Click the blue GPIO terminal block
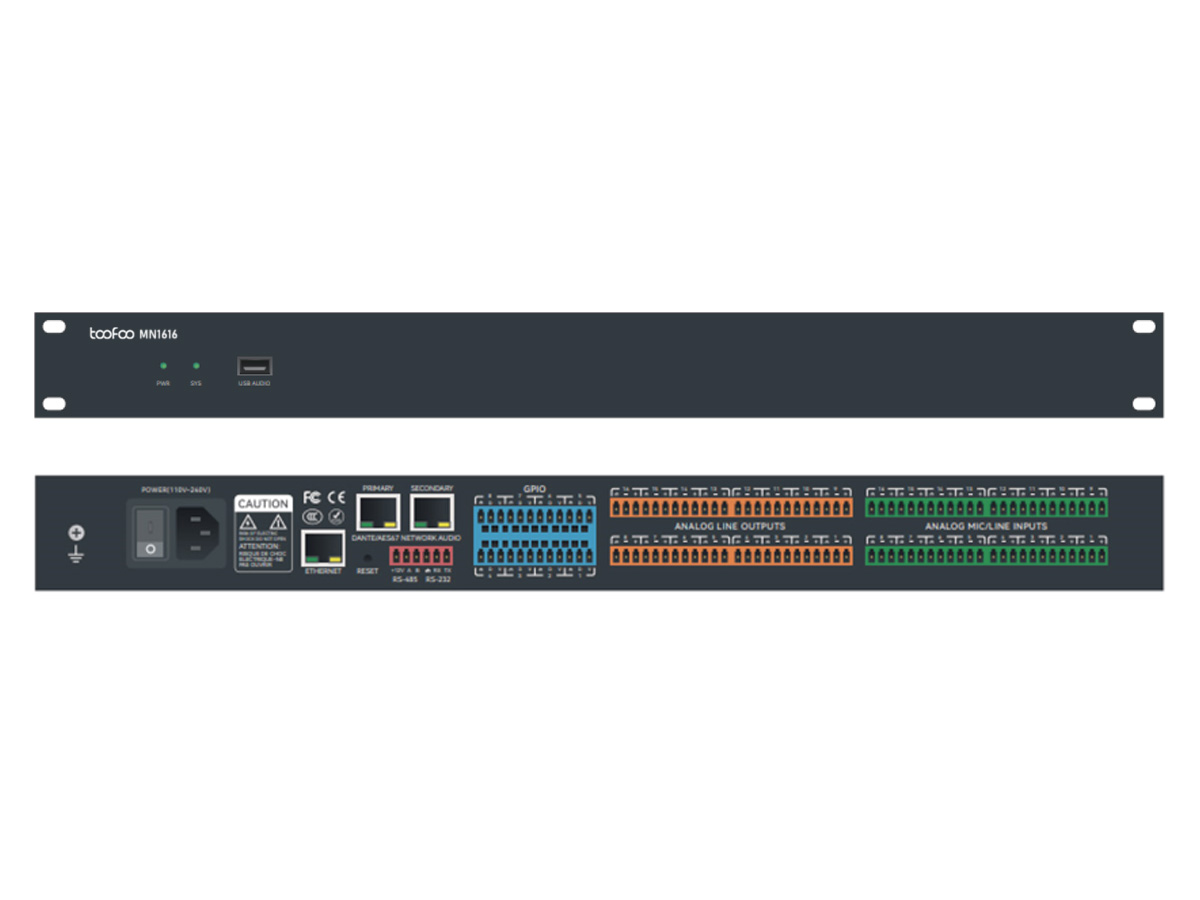Image resolution: width=1200 pixels, height=900 pixels. coord(534,534)
